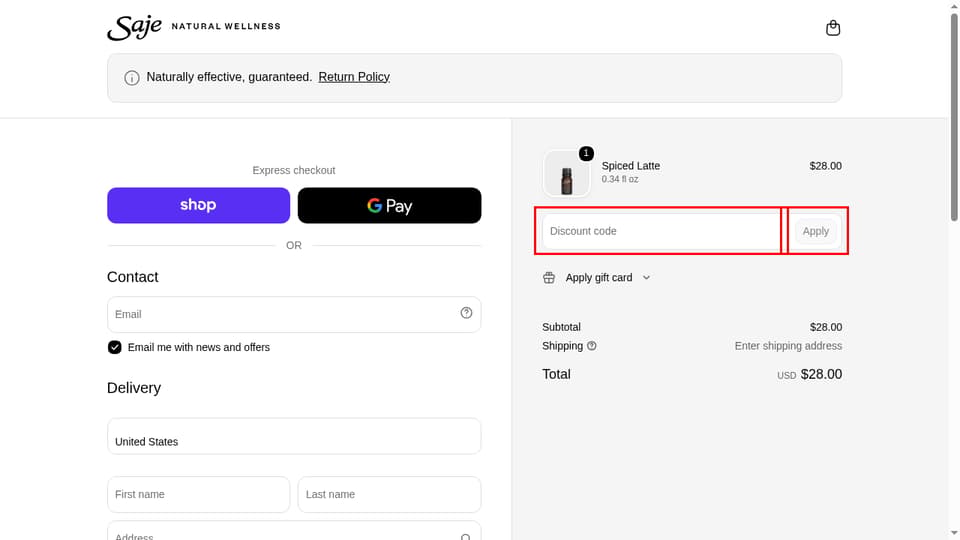Click the 0.34 fl oz size text

click(620, 179)
